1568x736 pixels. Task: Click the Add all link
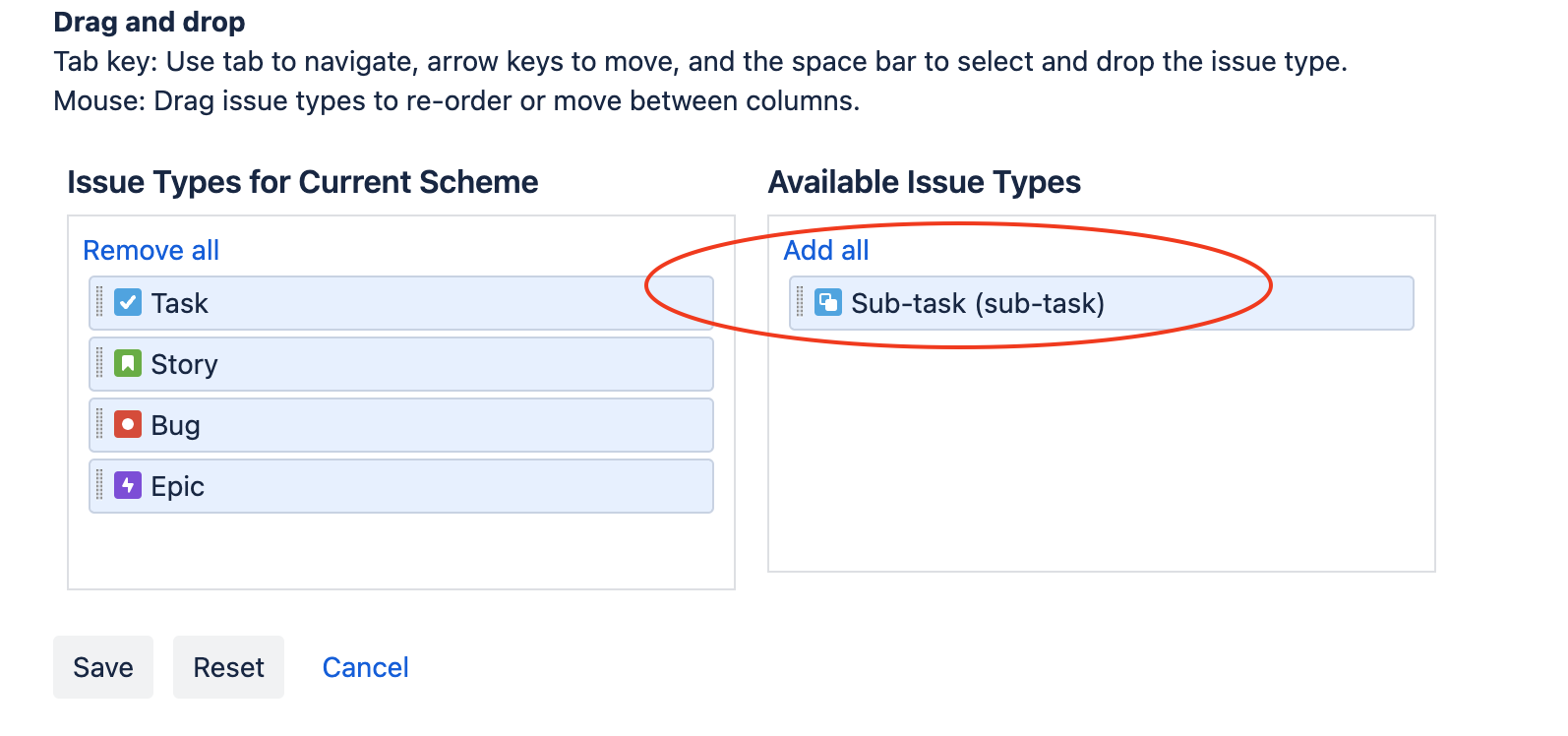tap(825, 251)
